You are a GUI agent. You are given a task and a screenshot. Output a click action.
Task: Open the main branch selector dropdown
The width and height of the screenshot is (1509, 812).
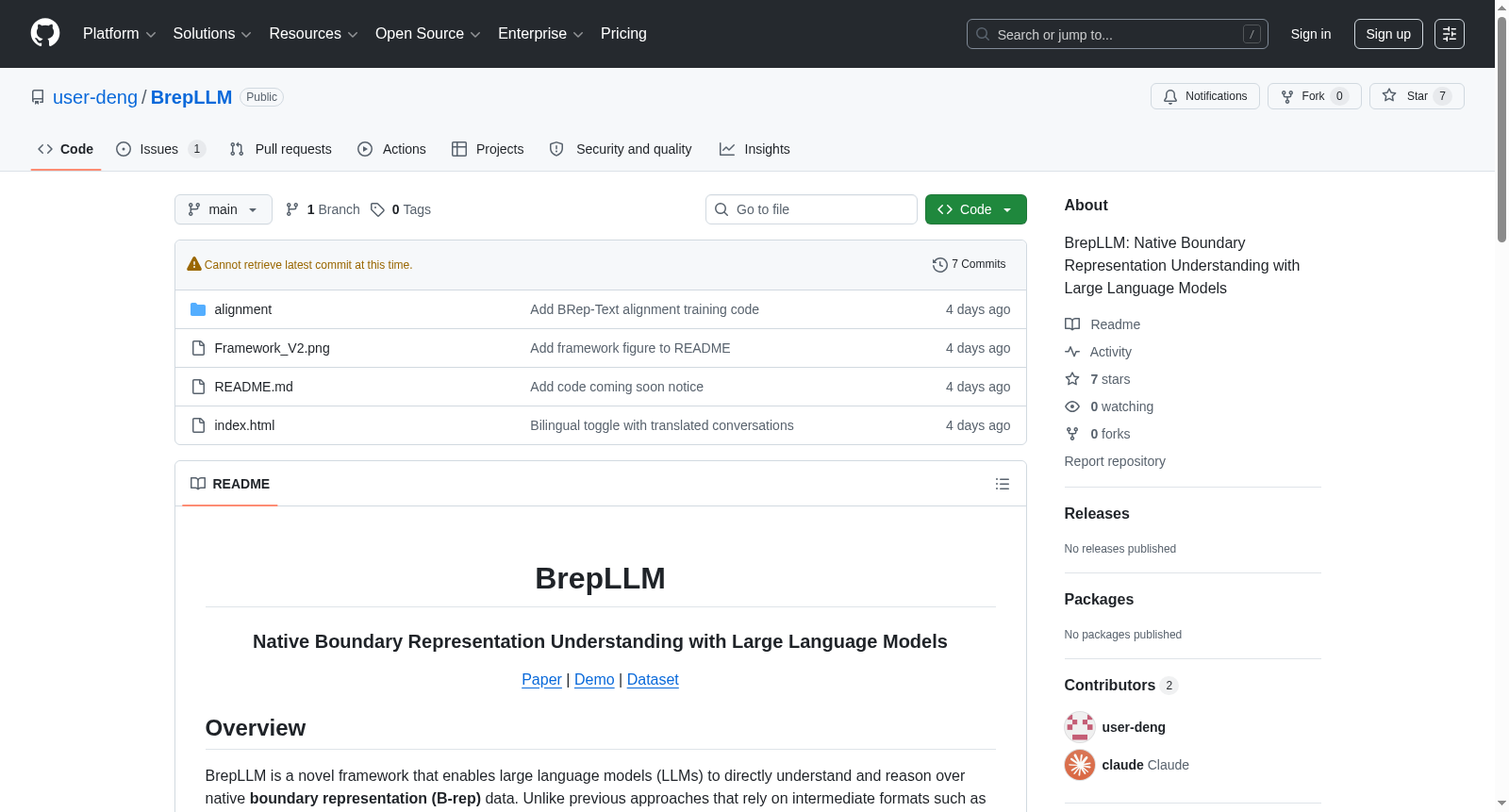[224, 209]
